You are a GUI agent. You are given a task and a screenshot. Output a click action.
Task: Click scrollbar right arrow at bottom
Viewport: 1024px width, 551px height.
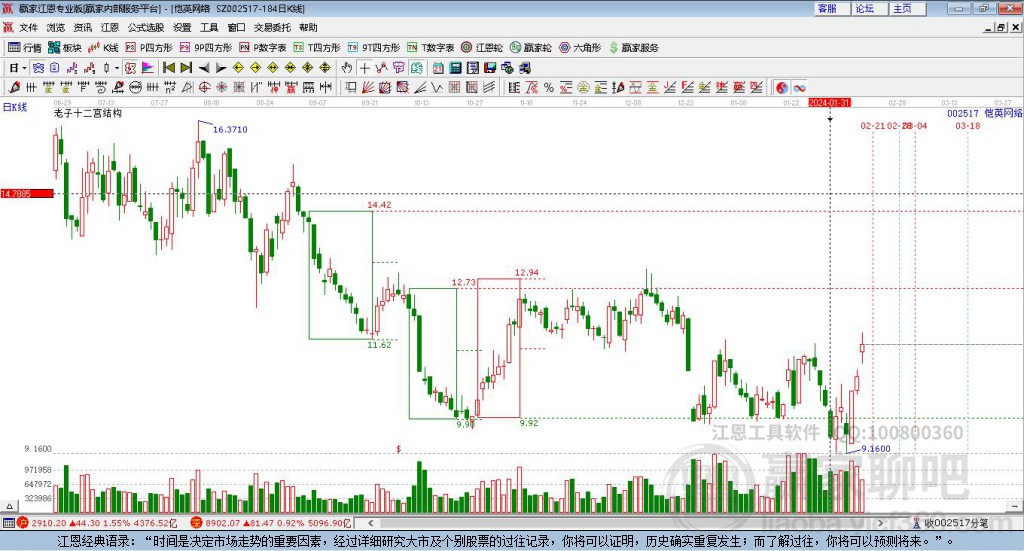880,522
